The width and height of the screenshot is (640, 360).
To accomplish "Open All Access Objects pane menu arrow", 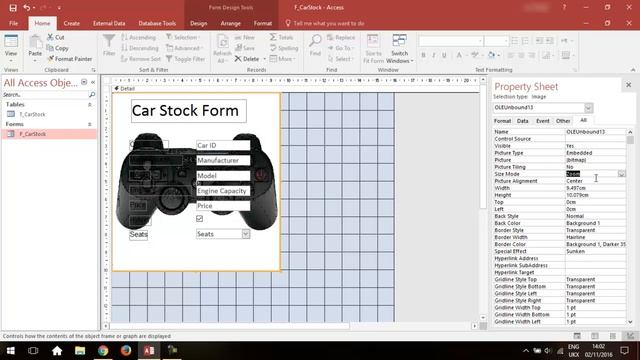I will tap(84, 82).
